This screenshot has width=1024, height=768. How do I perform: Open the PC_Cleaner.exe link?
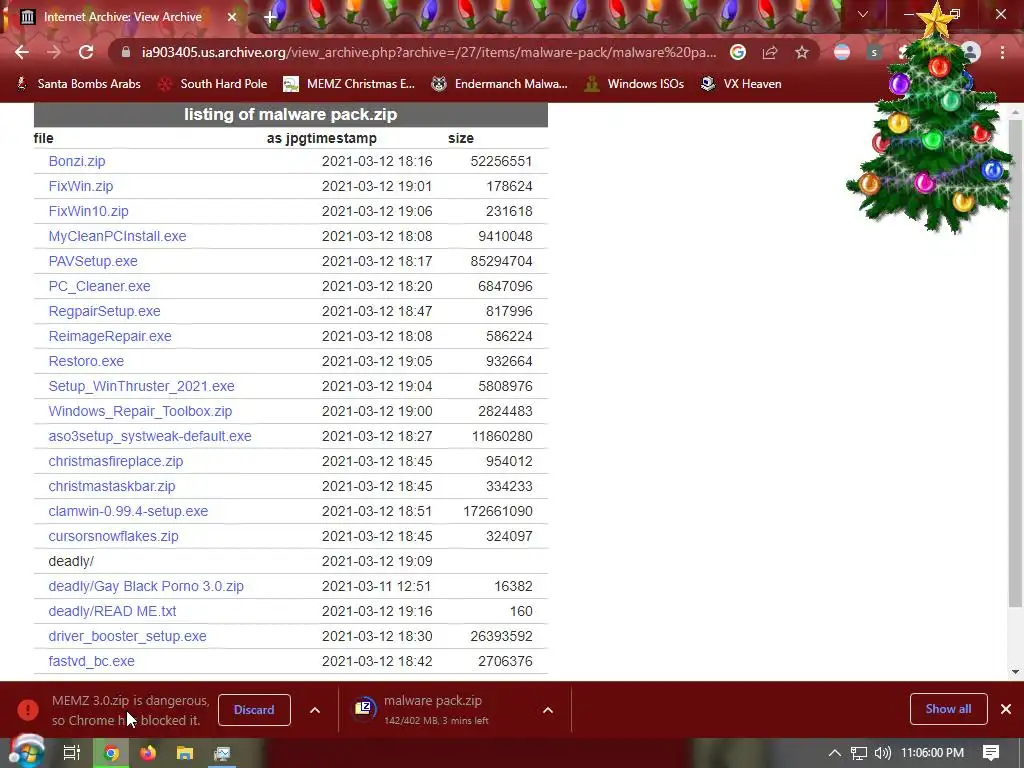[x=99, y=286]
